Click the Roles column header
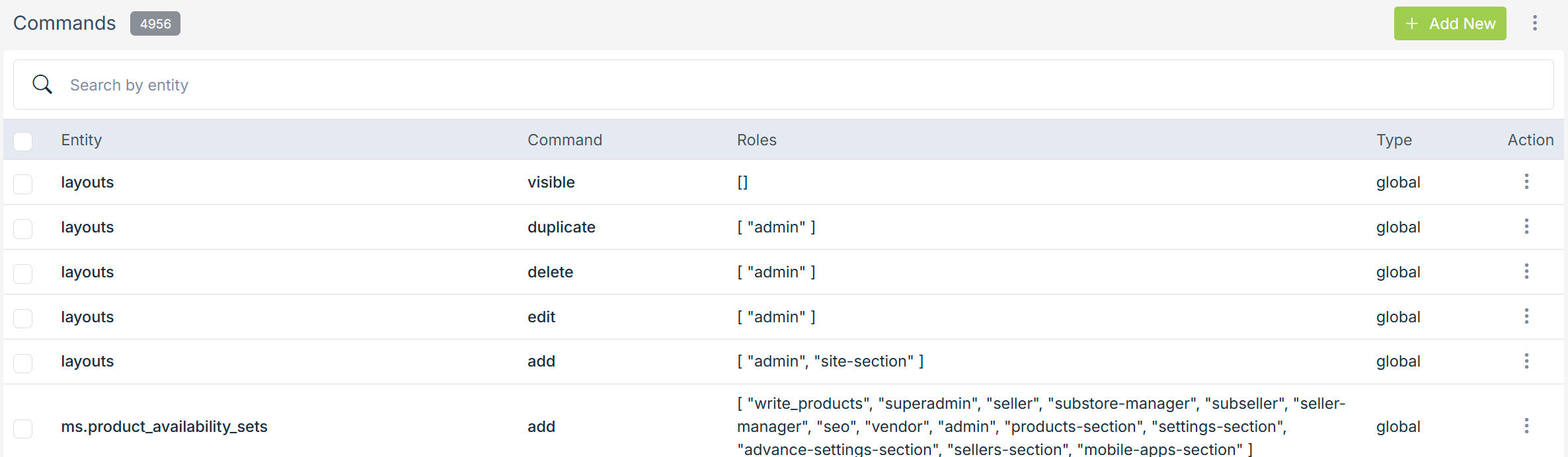Image resolution: width=1568 pixels, height=457 pixels. (756, 140)
